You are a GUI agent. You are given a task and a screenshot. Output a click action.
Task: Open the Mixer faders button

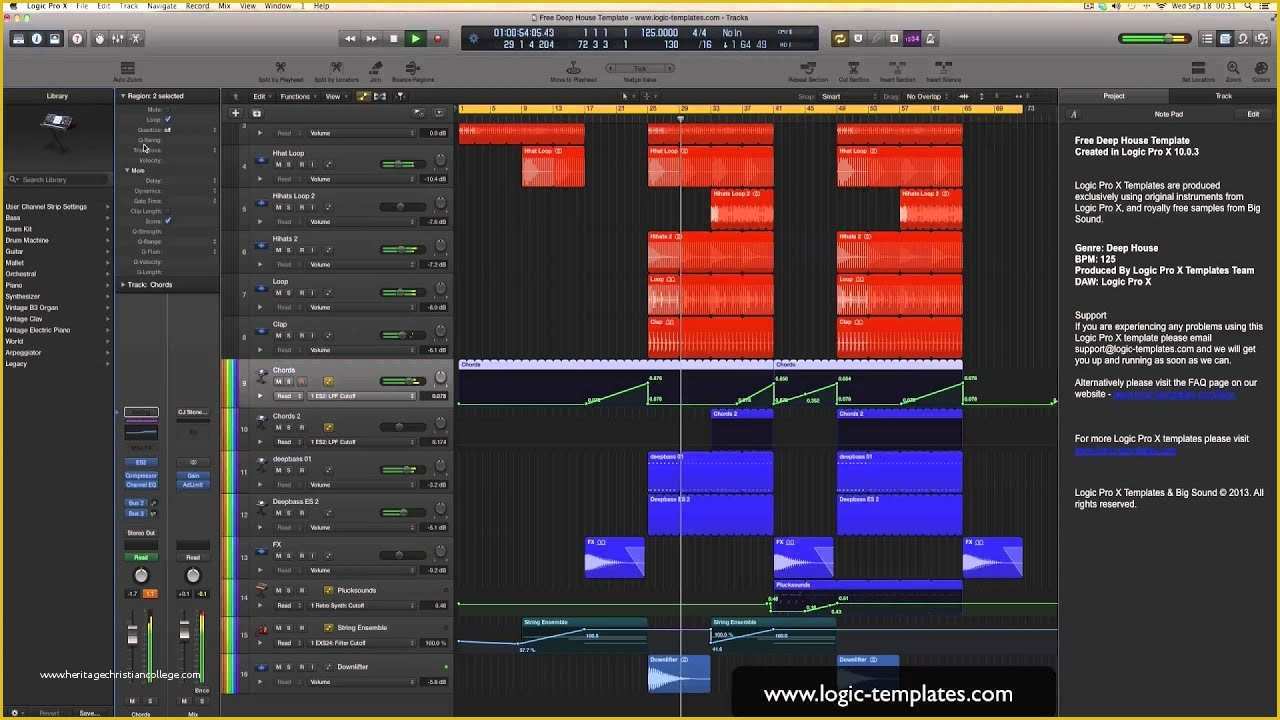click(118, 39)
